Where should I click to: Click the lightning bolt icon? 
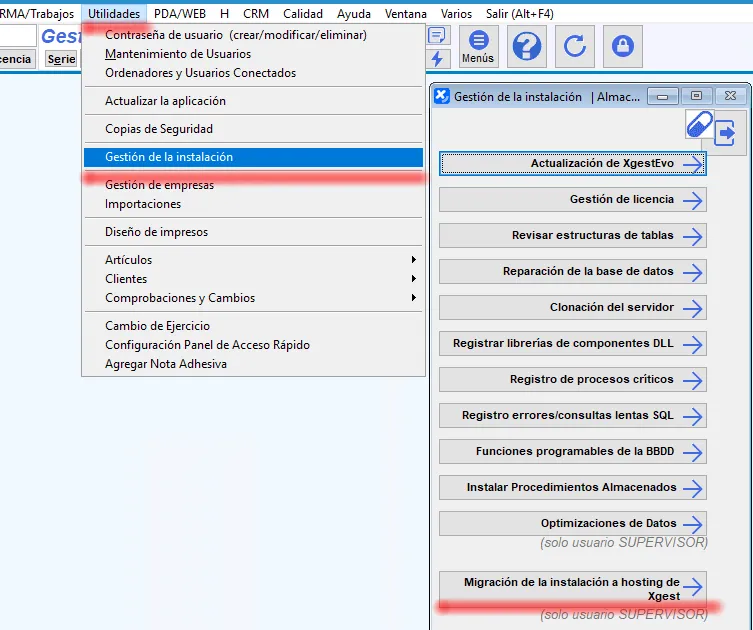click(x=437, y=59)
